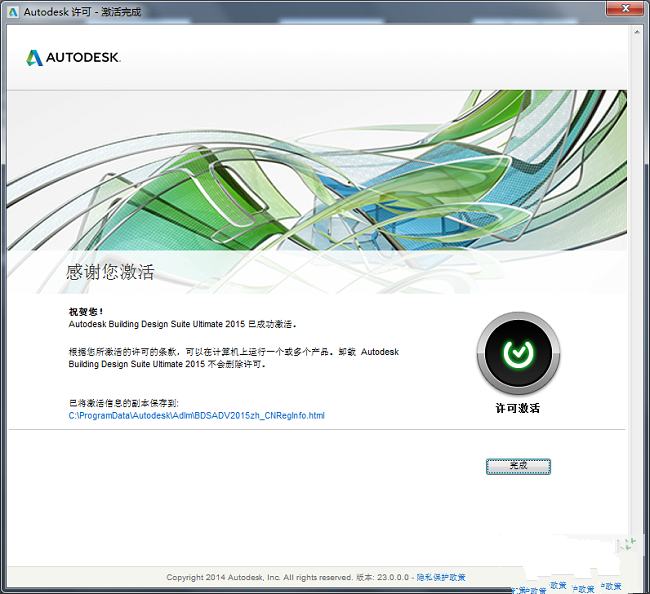
Task: Click the green 许可激活 checkmark badge icon
Action: pyautogui.click(x=518, y=353)
